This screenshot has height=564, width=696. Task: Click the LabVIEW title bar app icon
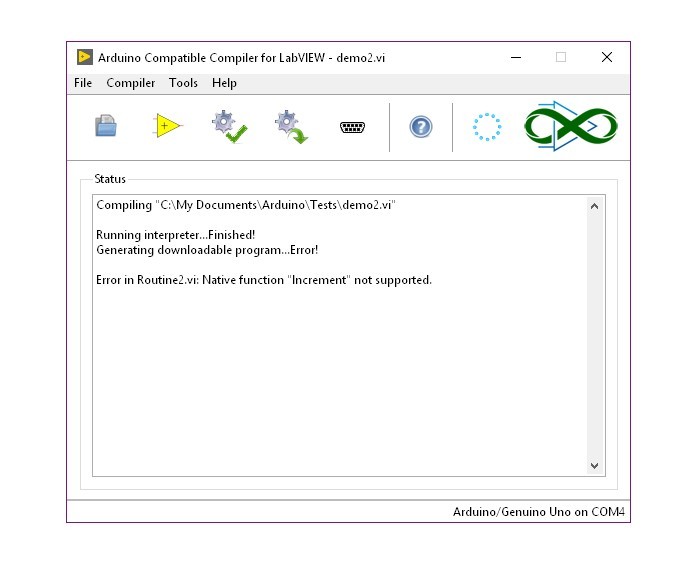84,57
